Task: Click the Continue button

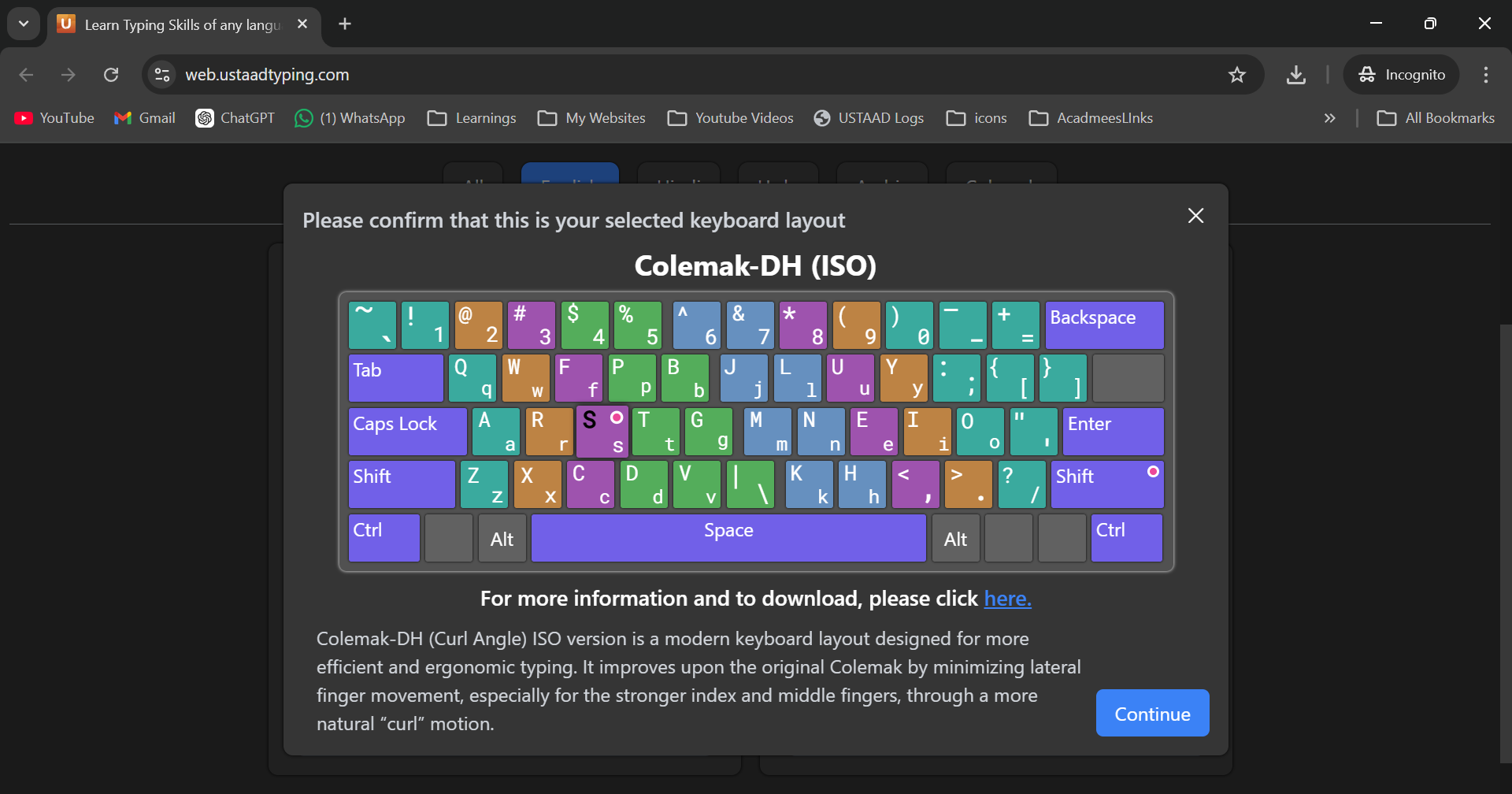Action: 1152,713
